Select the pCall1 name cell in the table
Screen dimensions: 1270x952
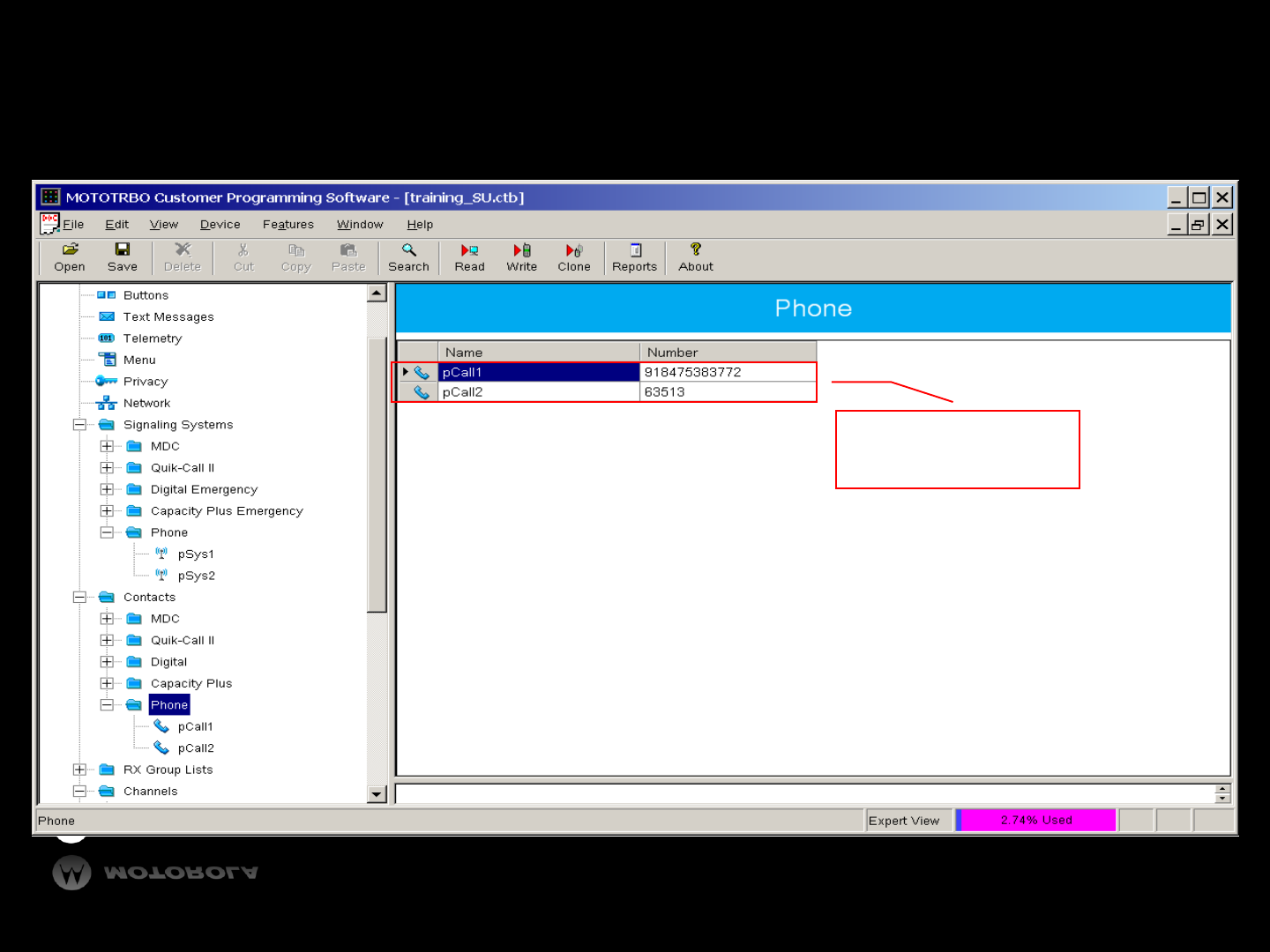coord(539,373)
